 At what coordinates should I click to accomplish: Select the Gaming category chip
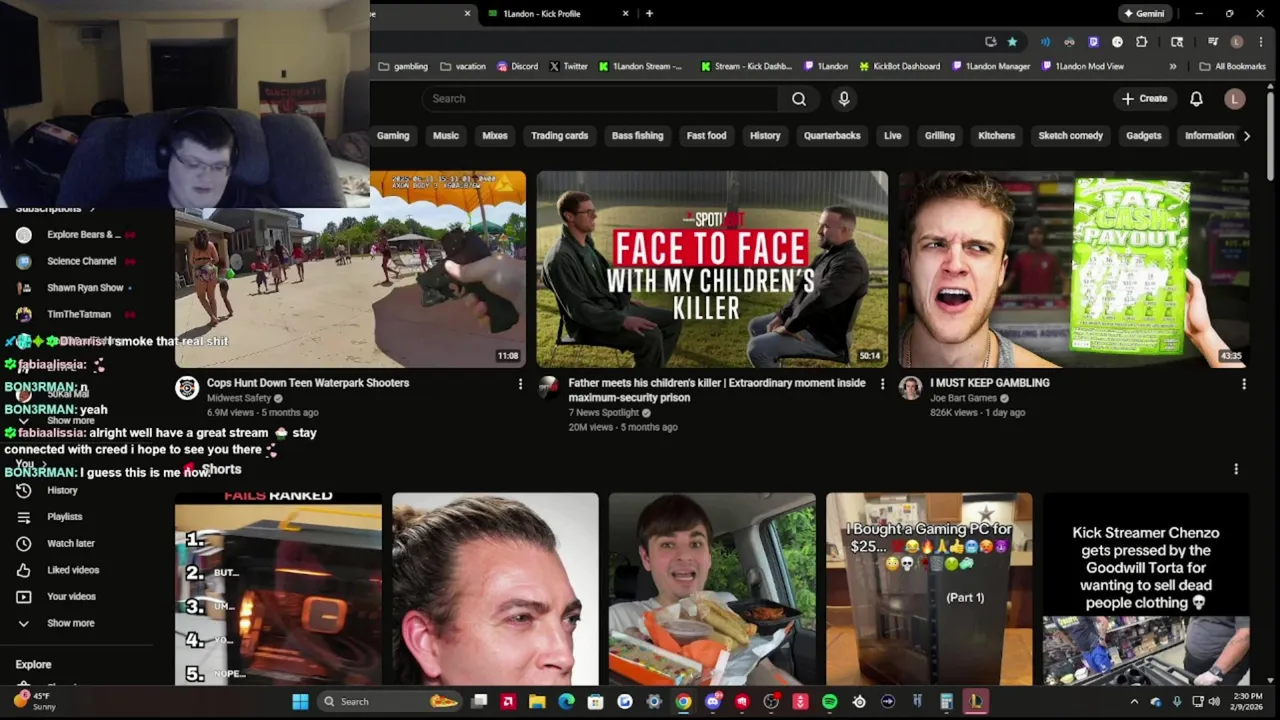click(393, 136)
